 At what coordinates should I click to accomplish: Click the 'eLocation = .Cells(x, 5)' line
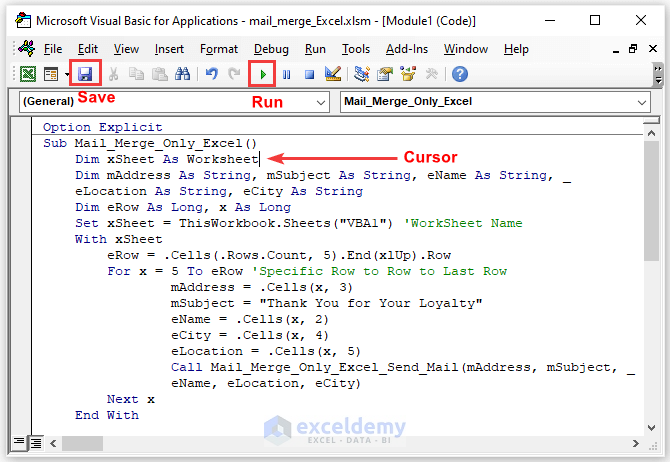[266, 351]
